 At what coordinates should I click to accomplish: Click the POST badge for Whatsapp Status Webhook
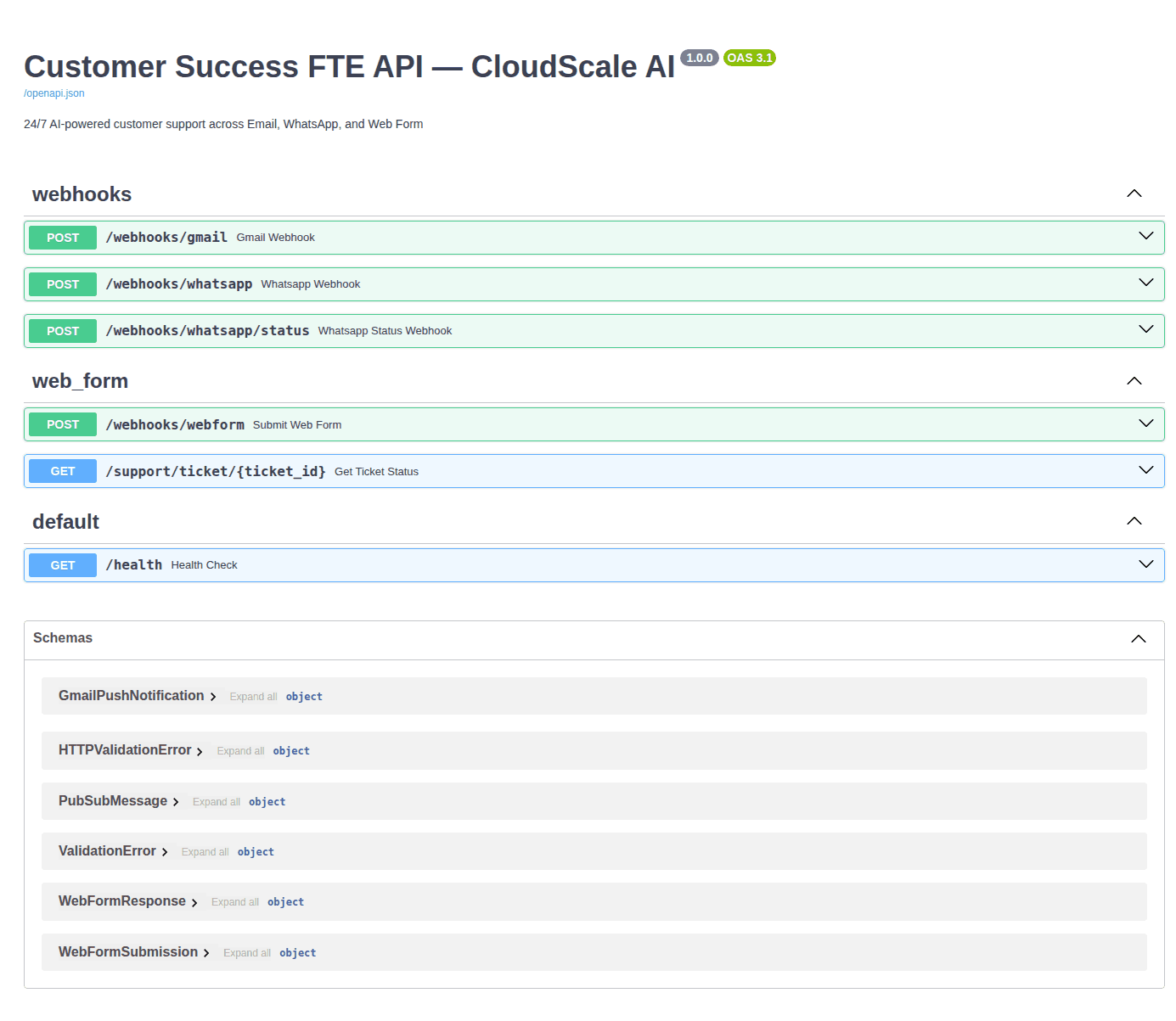click(x=62, y=331)
